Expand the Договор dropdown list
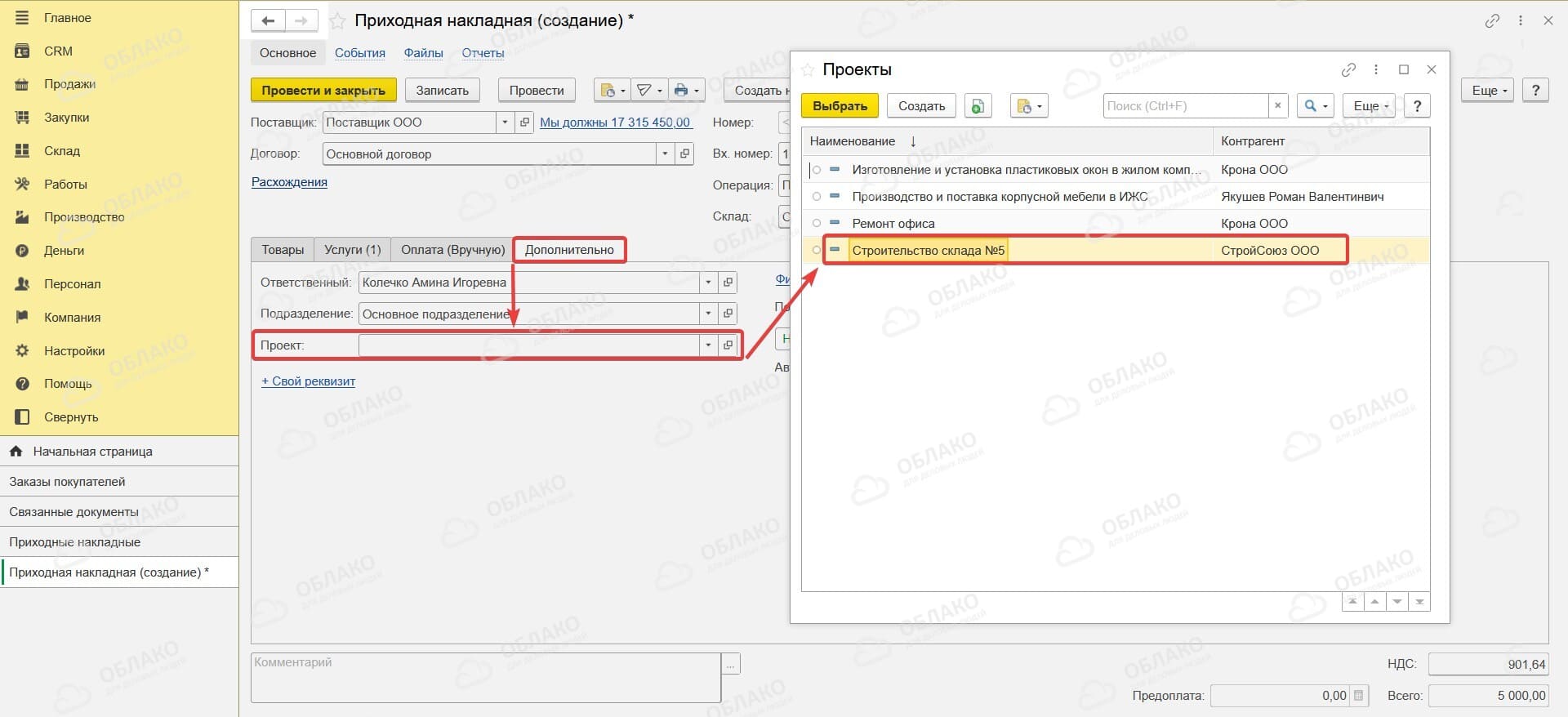 (x=666, y=154)
